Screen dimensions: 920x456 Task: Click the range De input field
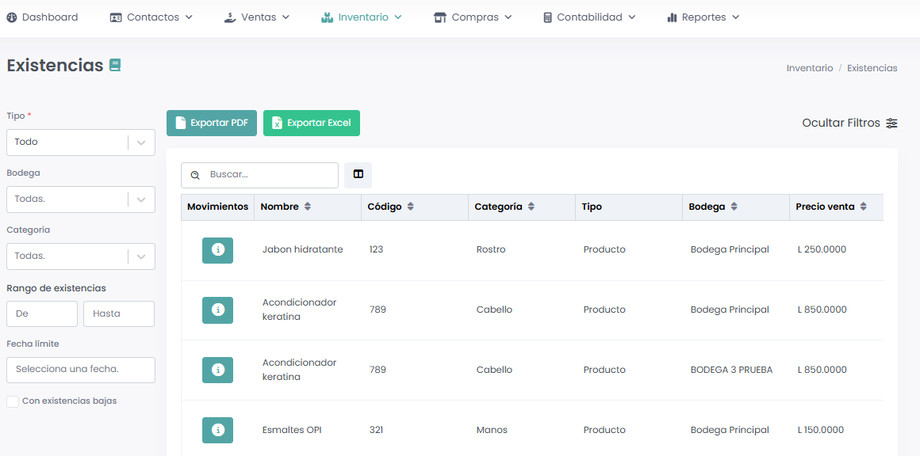42,314
